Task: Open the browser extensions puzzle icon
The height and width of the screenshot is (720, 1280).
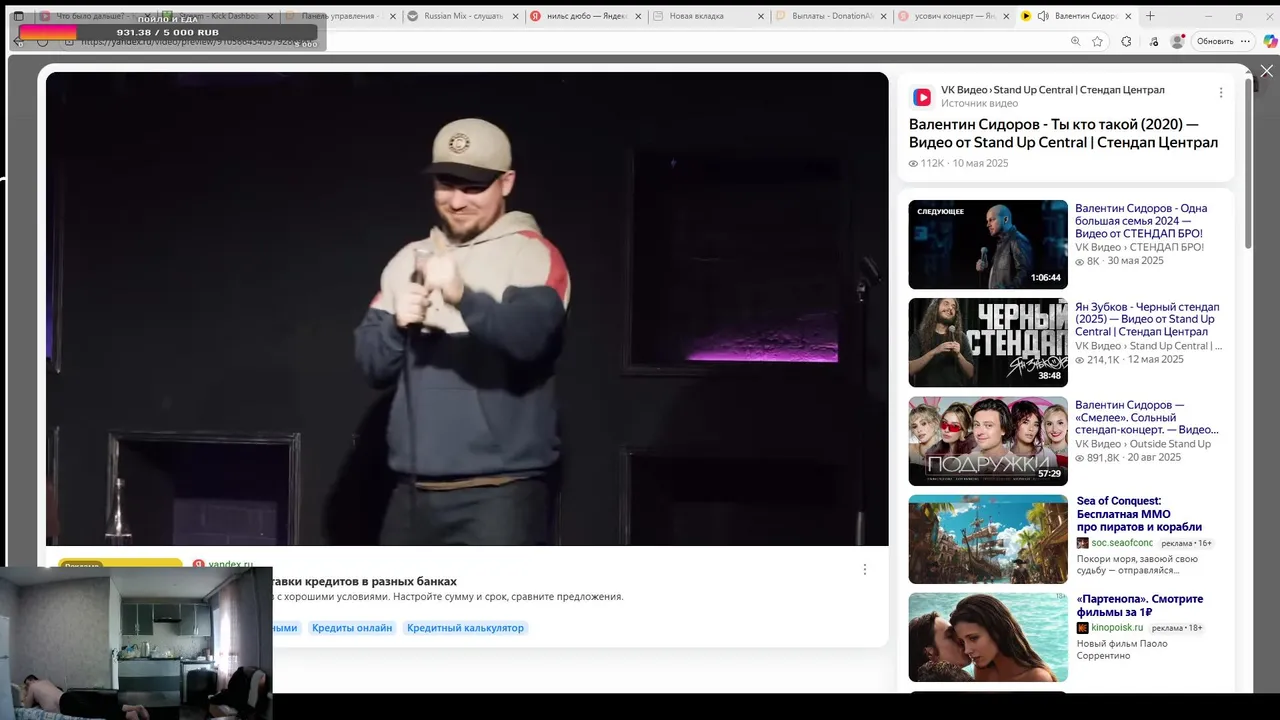Action: 1126,41
